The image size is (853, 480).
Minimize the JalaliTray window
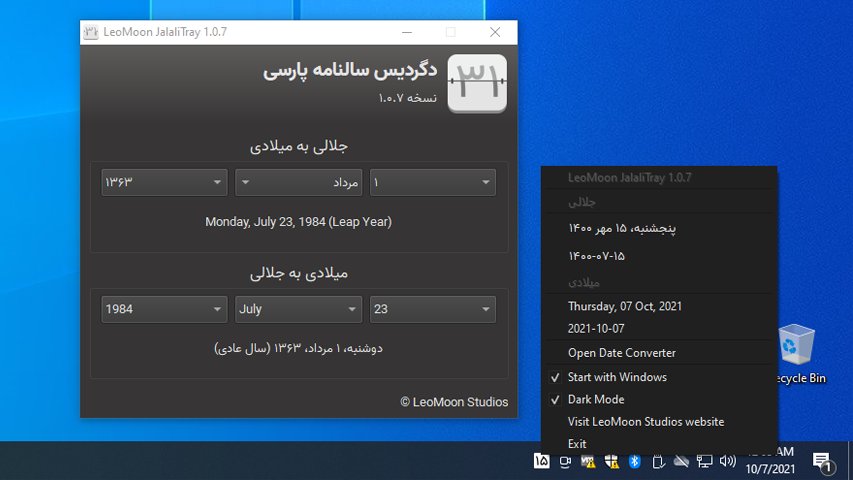(x=407, y=32)
